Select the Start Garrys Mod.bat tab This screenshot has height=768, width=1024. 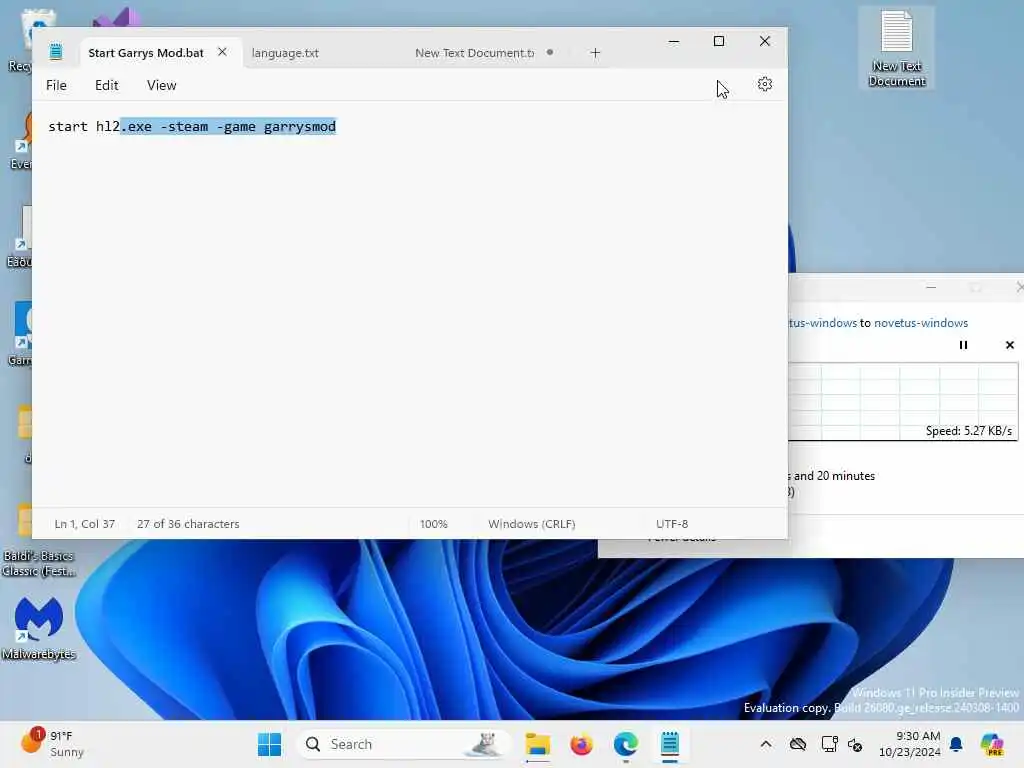(146, 53)
